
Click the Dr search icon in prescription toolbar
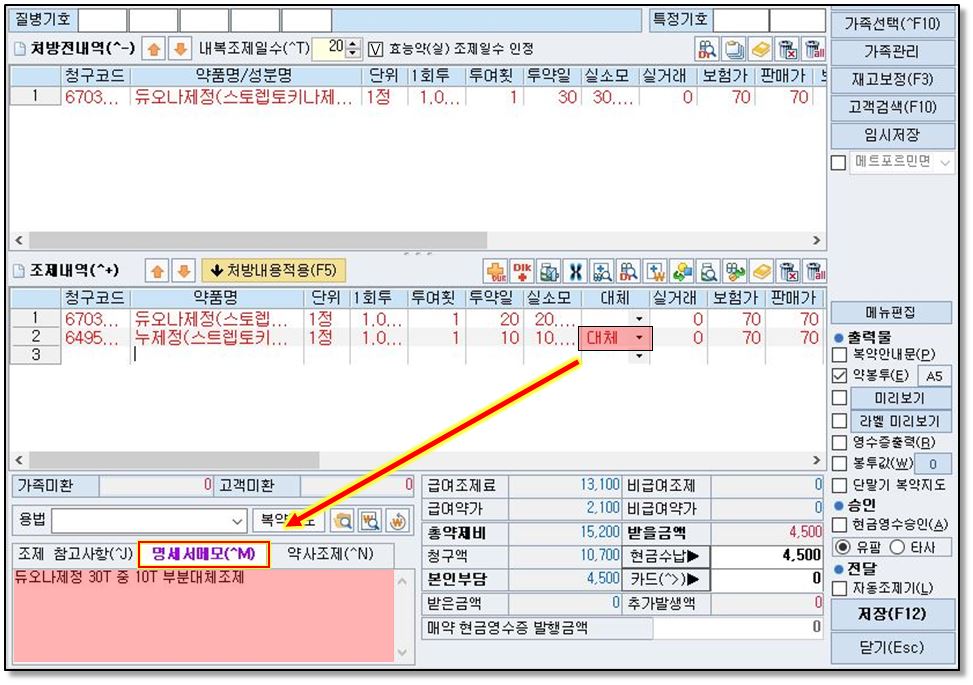tap(708, 49)
